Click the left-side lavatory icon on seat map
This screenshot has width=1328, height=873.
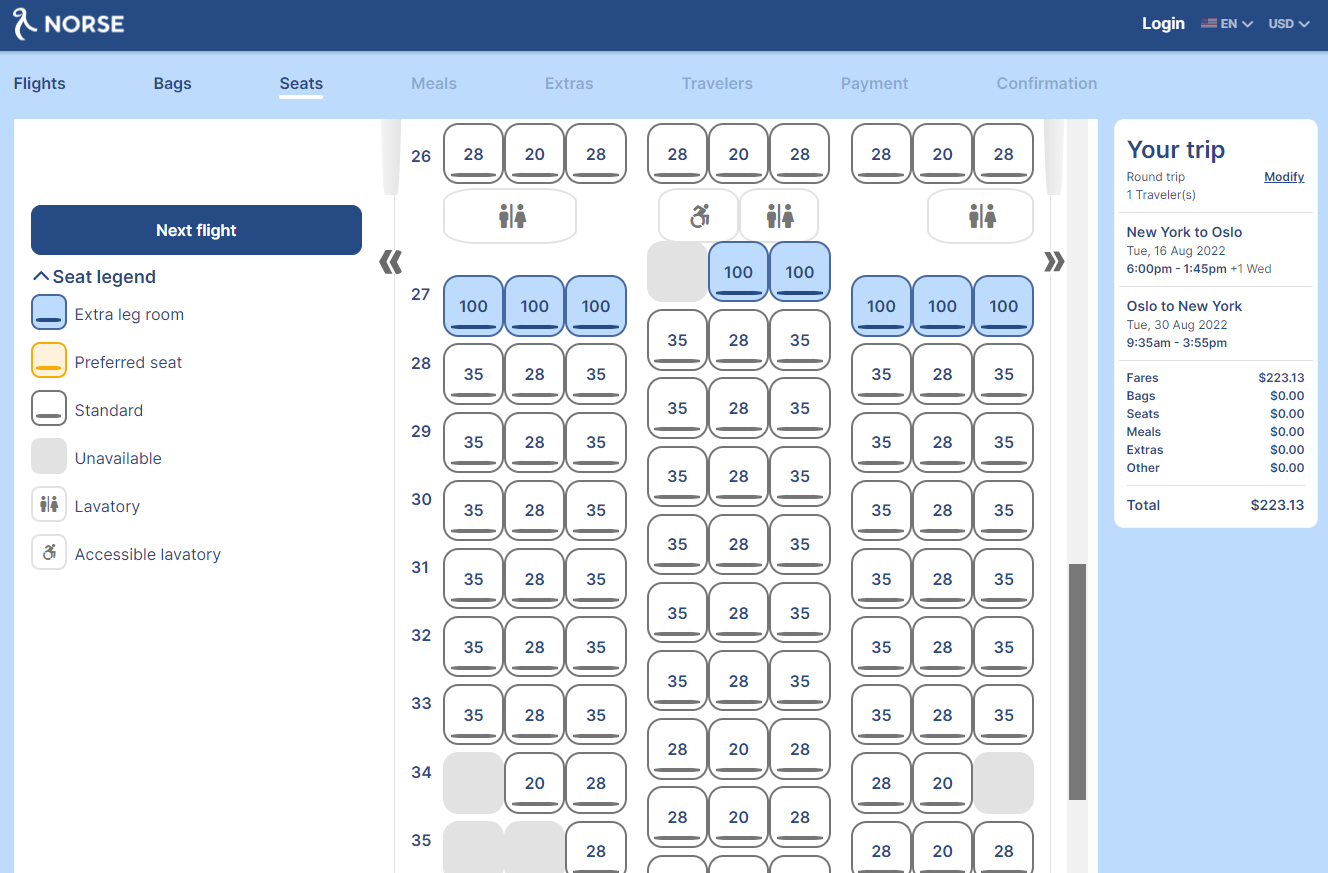click(x=510, y=216)
